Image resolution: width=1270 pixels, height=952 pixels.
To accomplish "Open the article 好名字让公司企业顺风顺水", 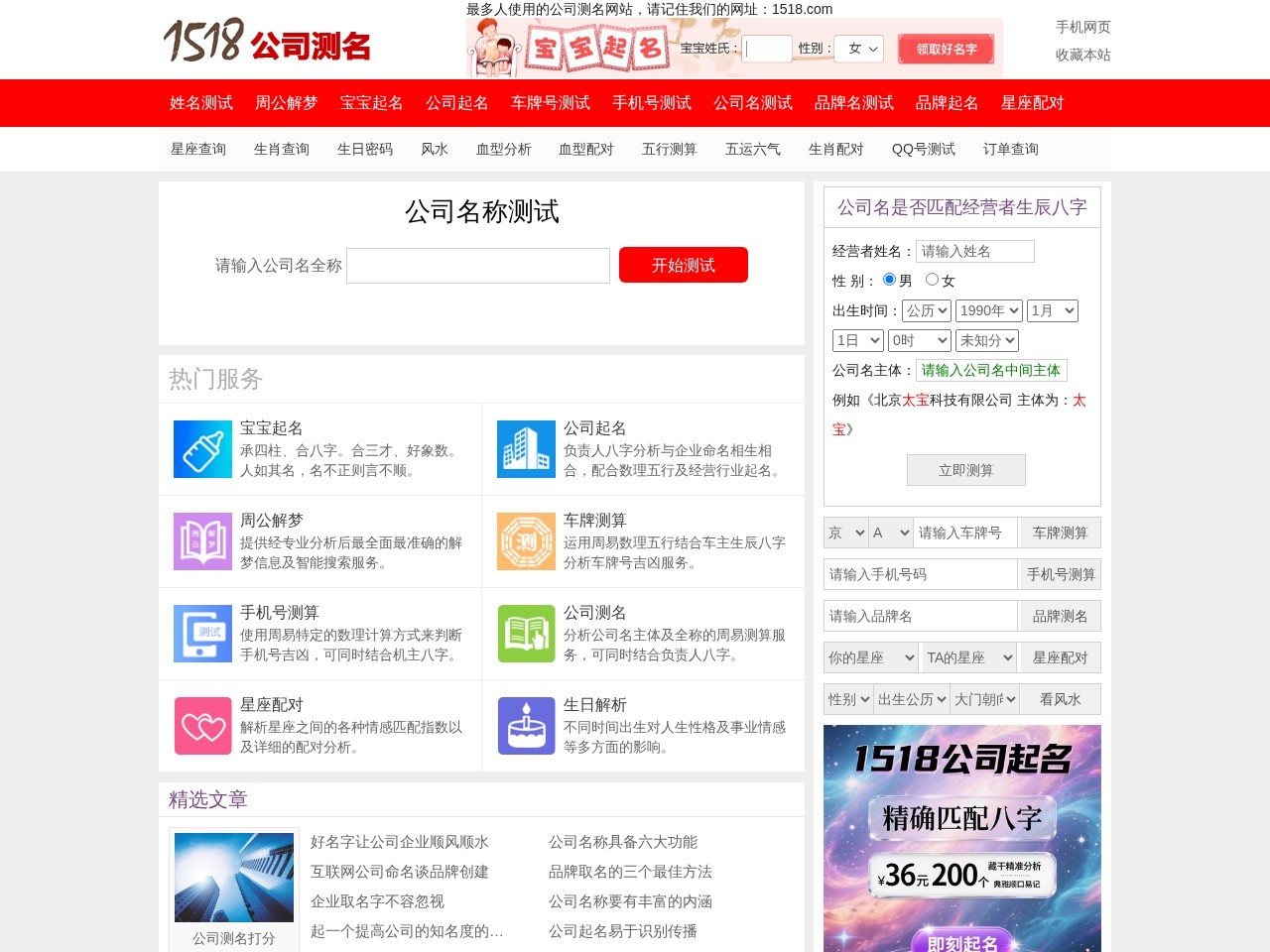I will (x=401, y=842).
